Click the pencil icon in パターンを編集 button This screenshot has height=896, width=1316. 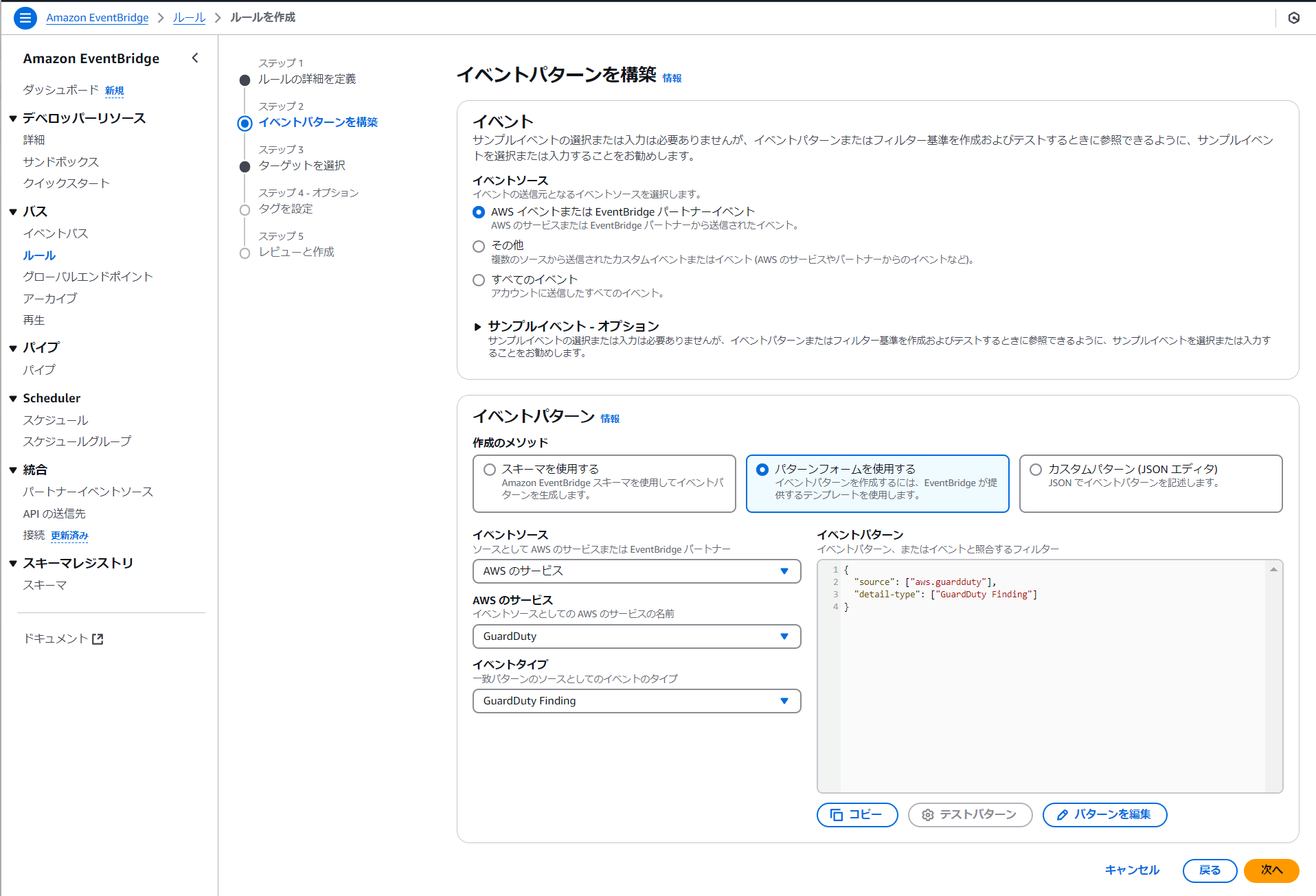point(1063,815)
